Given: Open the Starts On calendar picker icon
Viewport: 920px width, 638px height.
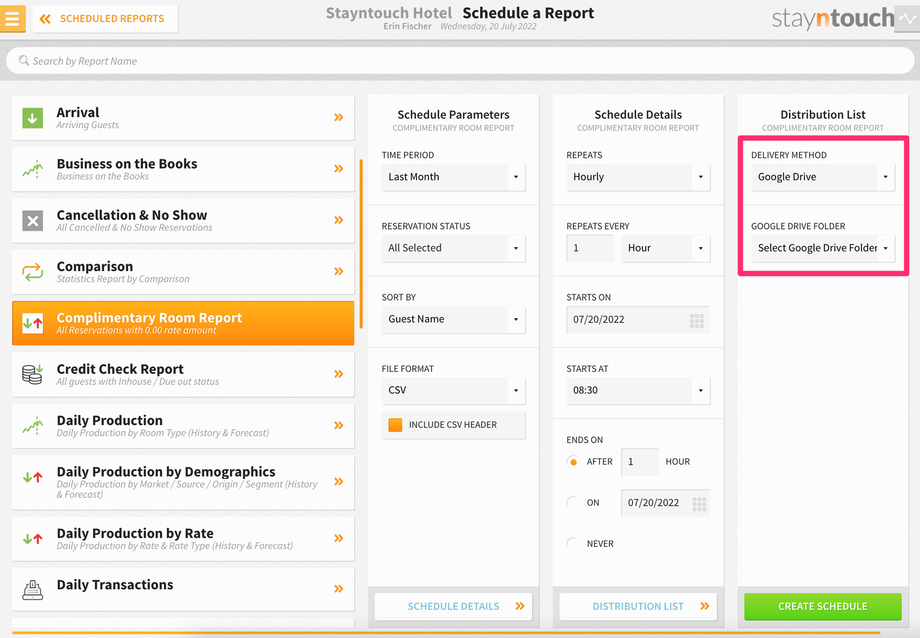Looking at the screenshot, I should point(696,320).
